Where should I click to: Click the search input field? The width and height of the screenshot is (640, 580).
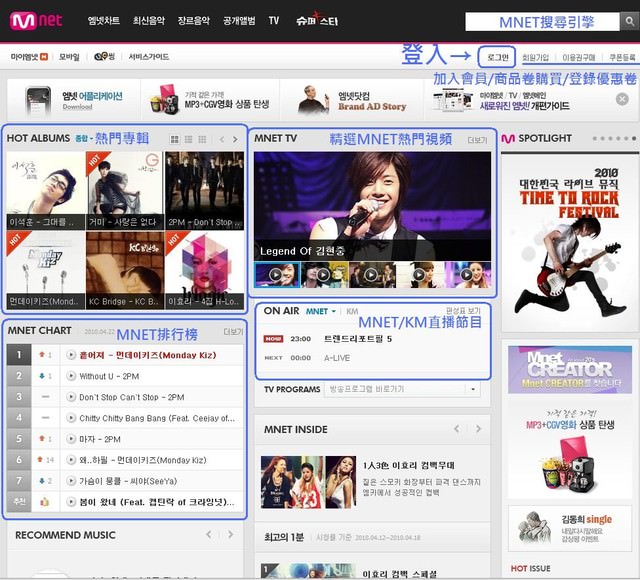tap(542, 21)
